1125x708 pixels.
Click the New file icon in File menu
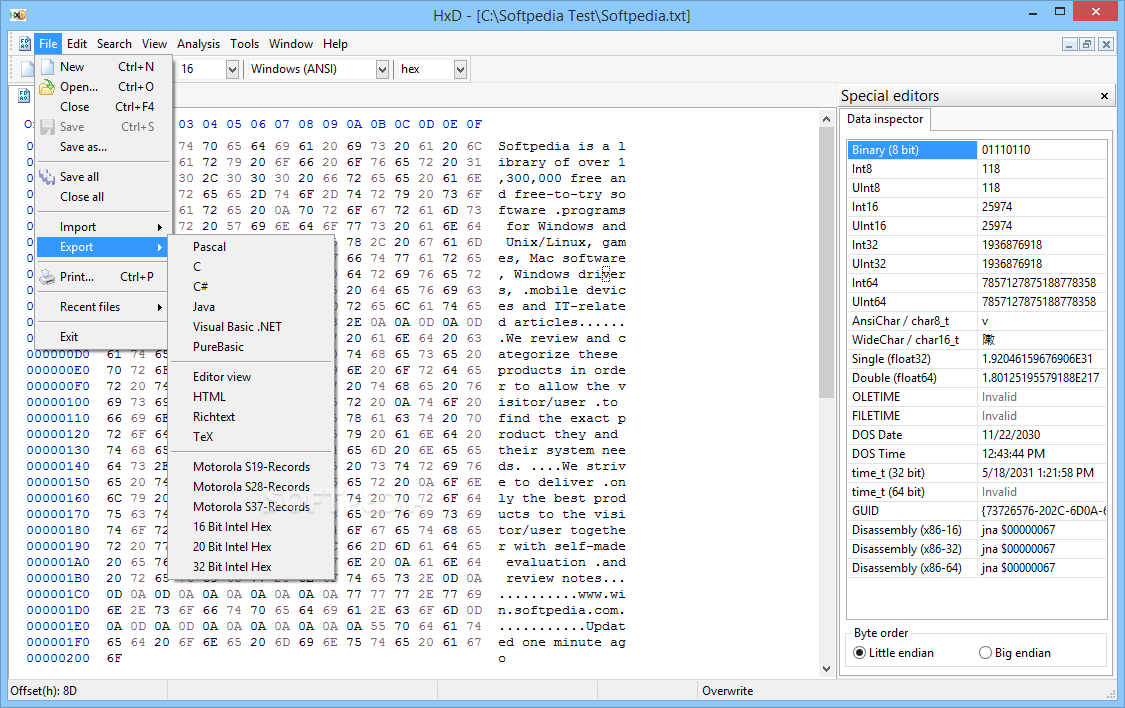click(48, 67)
